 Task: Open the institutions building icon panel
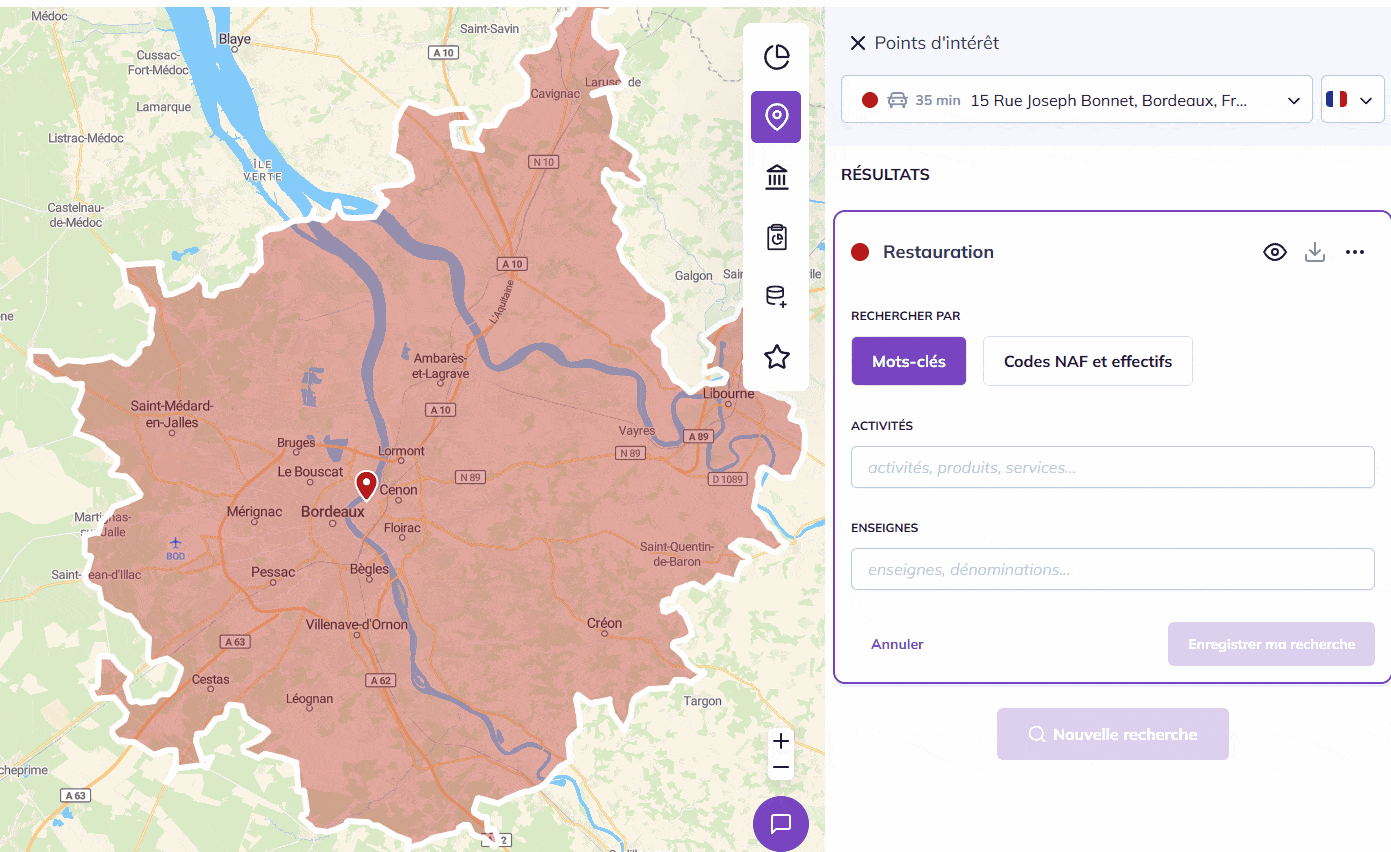(776, 178)
